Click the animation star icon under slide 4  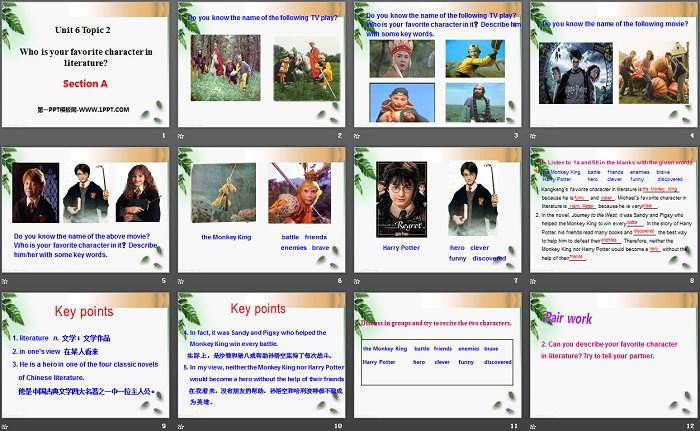coord(533,136)
